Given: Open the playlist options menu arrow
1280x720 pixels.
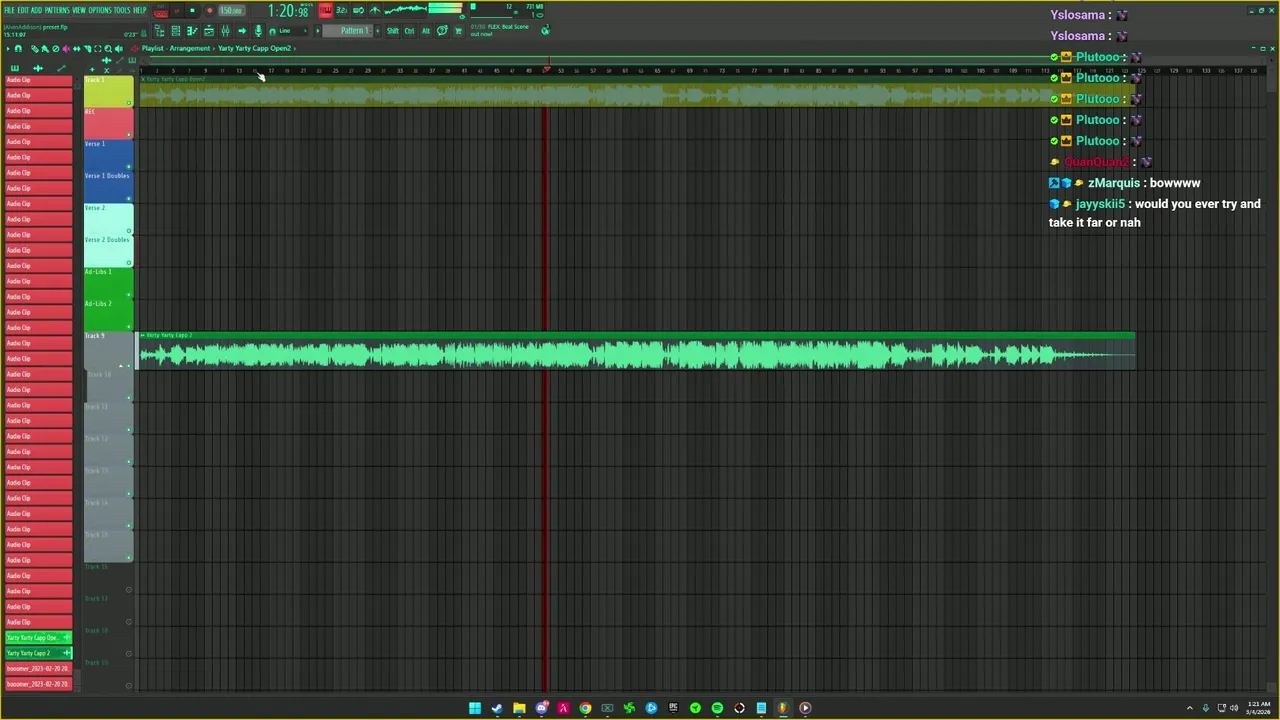Looking at the screenshot, I should (x=8, y=49).
